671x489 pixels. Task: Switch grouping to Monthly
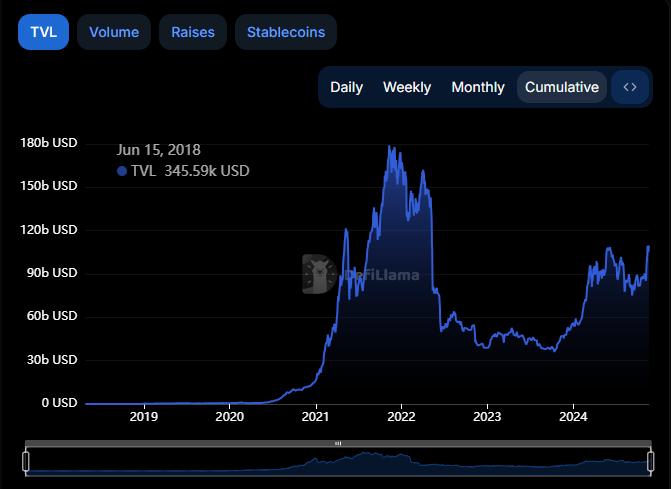click(x=478, y=87)
